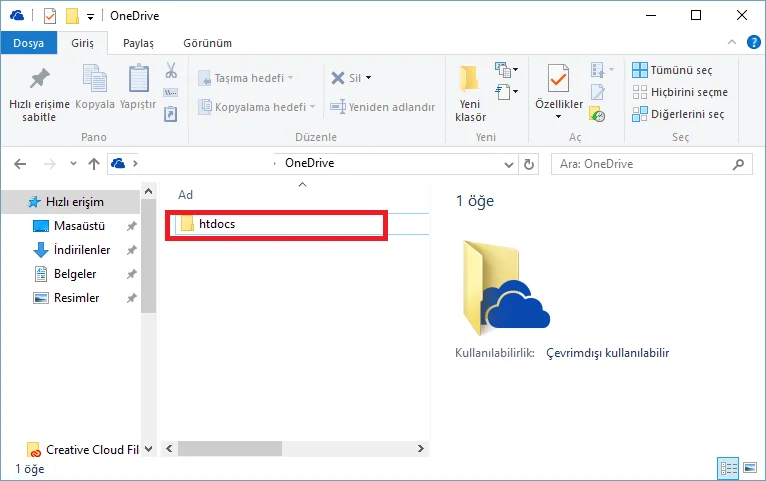Go up one level with the up arrow
The height and width of the screenshot is (481, 766).
coord(94,164)
